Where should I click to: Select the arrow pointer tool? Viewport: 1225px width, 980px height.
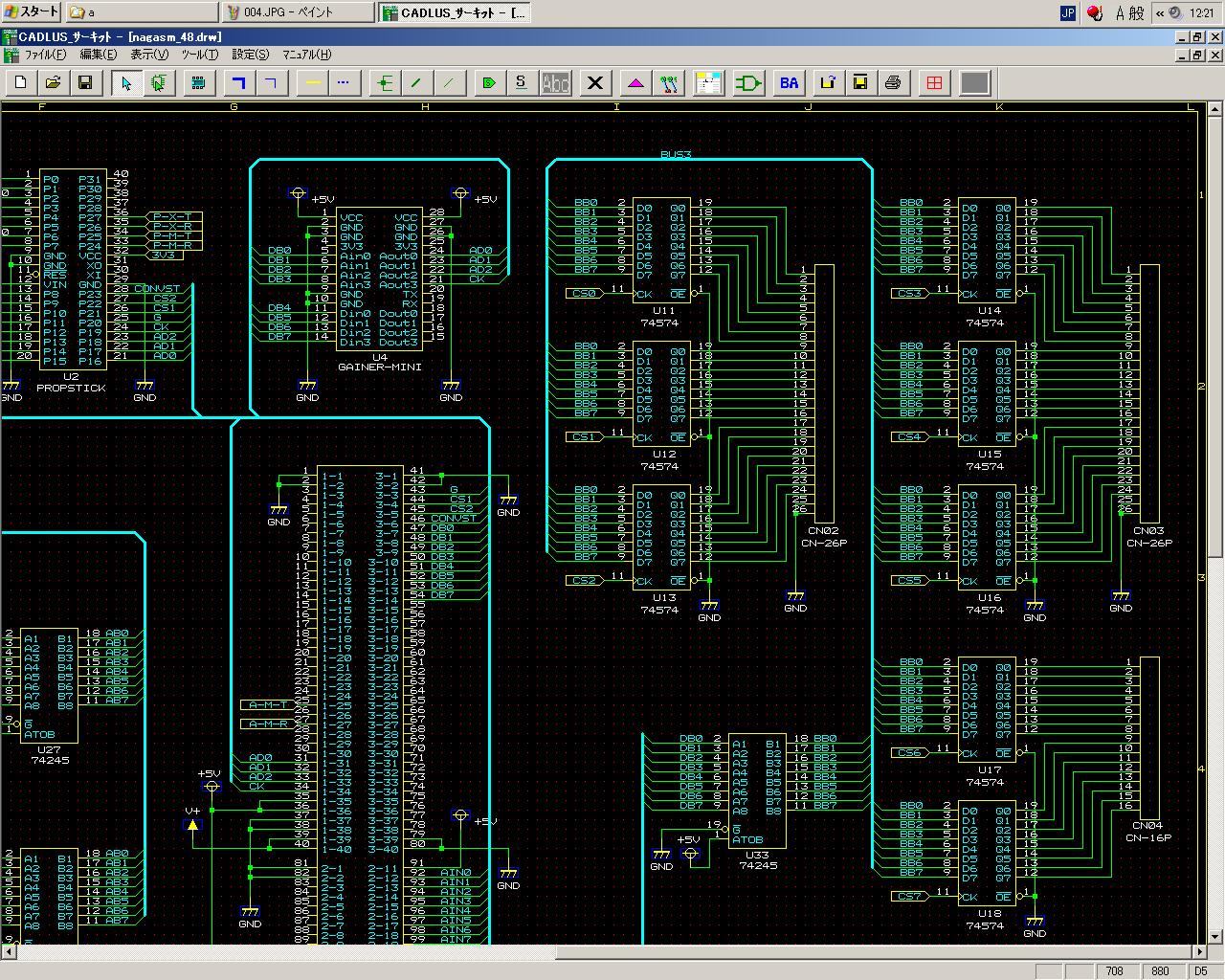[x=126, y=83]
